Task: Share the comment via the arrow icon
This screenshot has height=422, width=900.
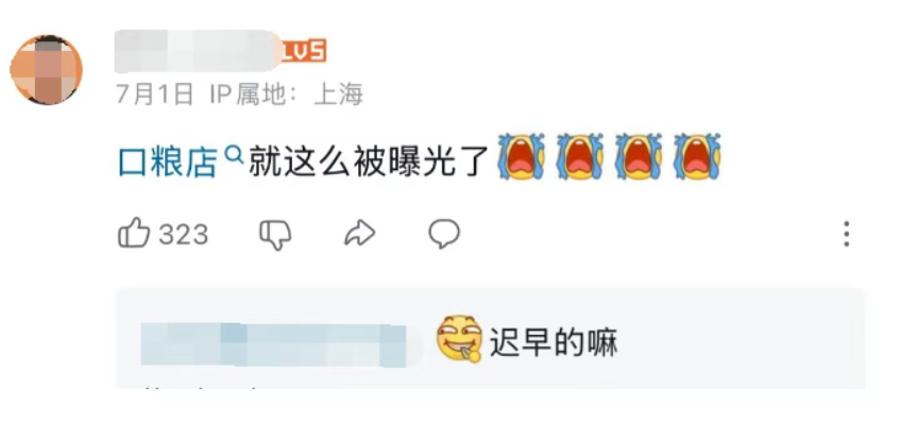Action: point(360,234)
